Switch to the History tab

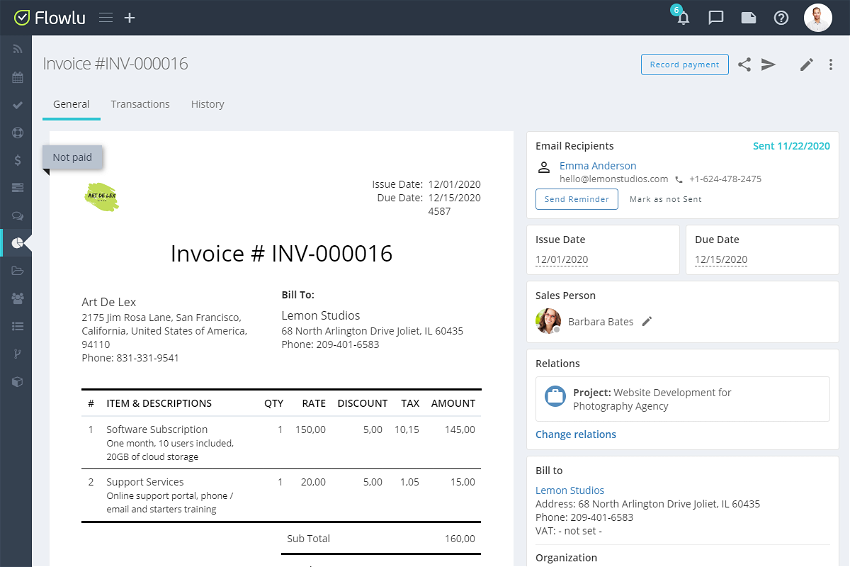pyautogui.click(x=207, y=104)
